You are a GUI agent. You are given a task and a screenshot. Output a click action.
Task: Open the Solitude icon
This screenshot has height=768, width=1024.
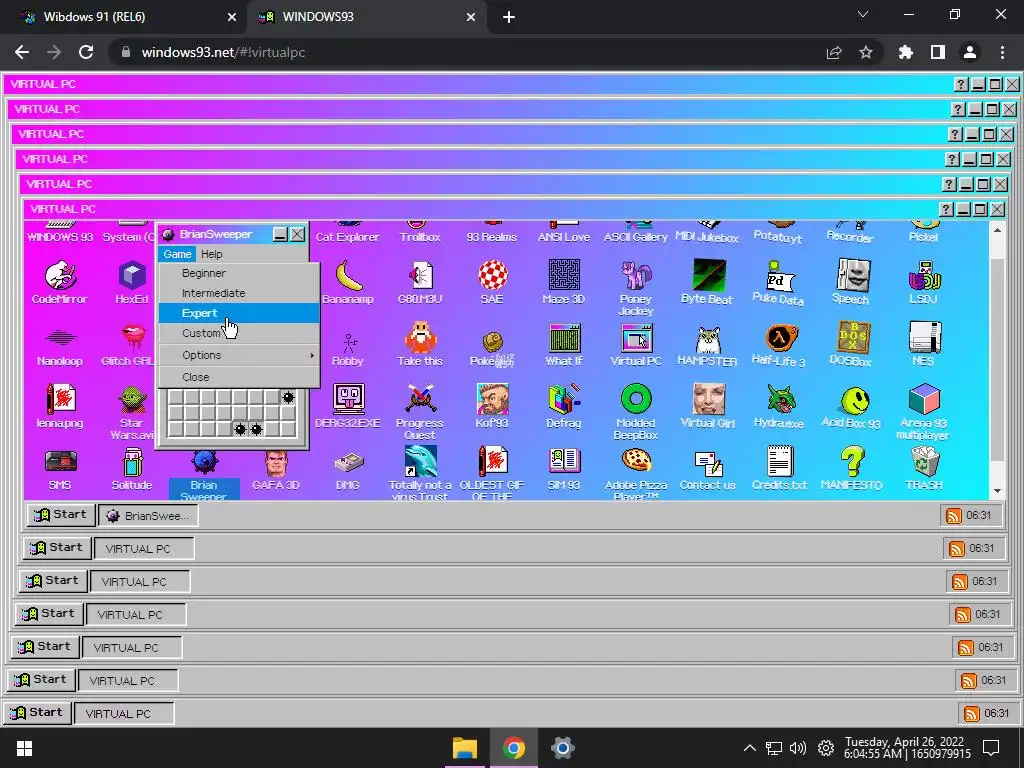coord(132,468)
